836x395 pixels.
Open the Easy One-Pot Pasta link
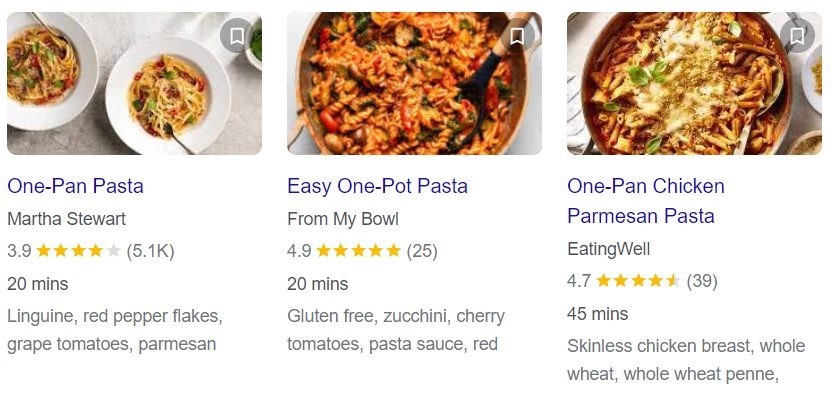tap(377, 186)
